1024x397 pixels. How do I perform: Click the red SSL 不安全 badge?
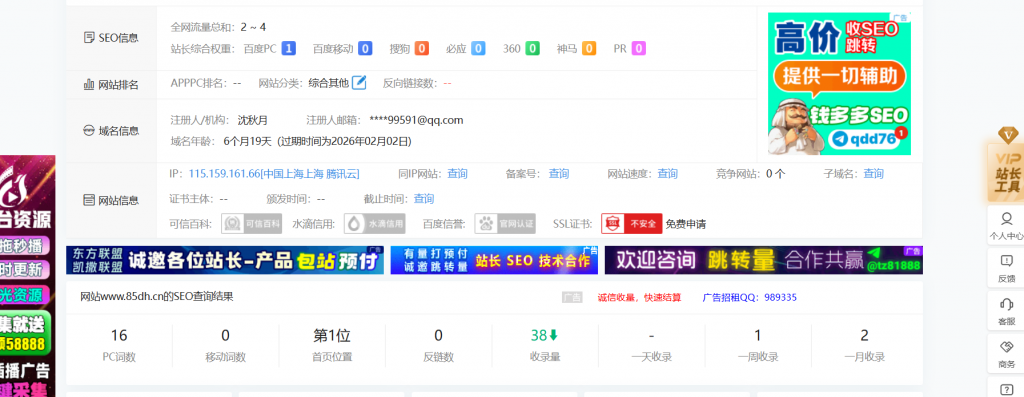pos(632,224)
